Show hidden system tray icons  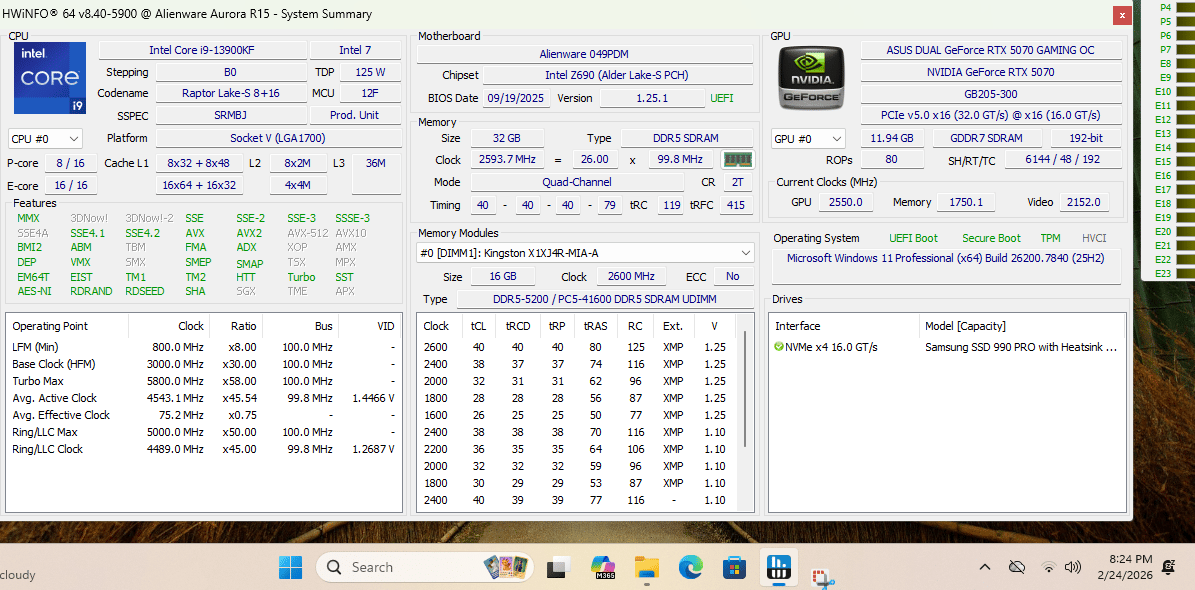[x=985, y=566]
